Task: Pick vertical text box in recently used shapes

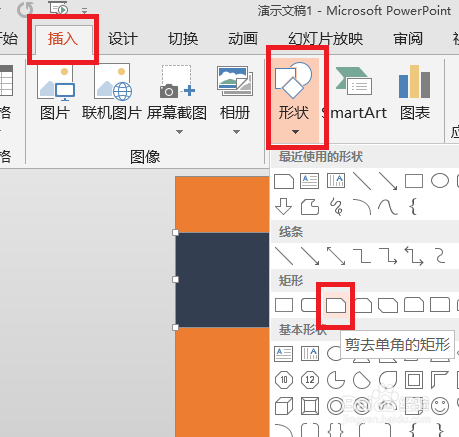Action: [x=336, y=181]
